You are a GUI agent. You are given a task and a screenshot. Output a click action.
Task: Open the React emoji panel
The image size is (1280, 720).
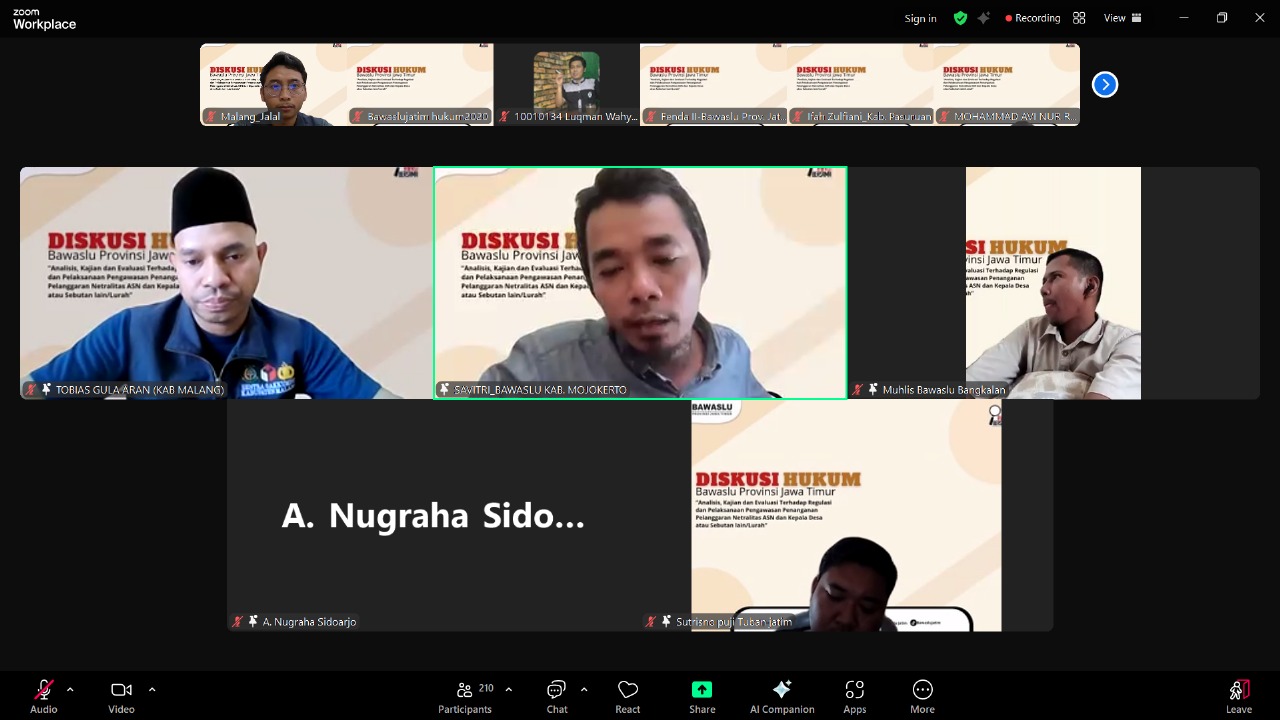pos(627,695)
